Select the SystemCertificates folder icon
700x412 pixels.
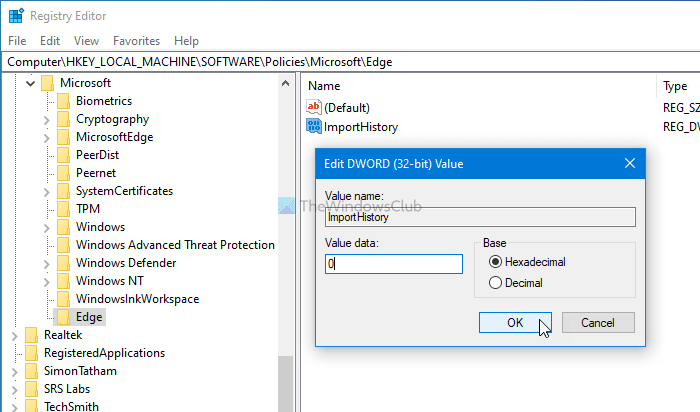(63, 191)
